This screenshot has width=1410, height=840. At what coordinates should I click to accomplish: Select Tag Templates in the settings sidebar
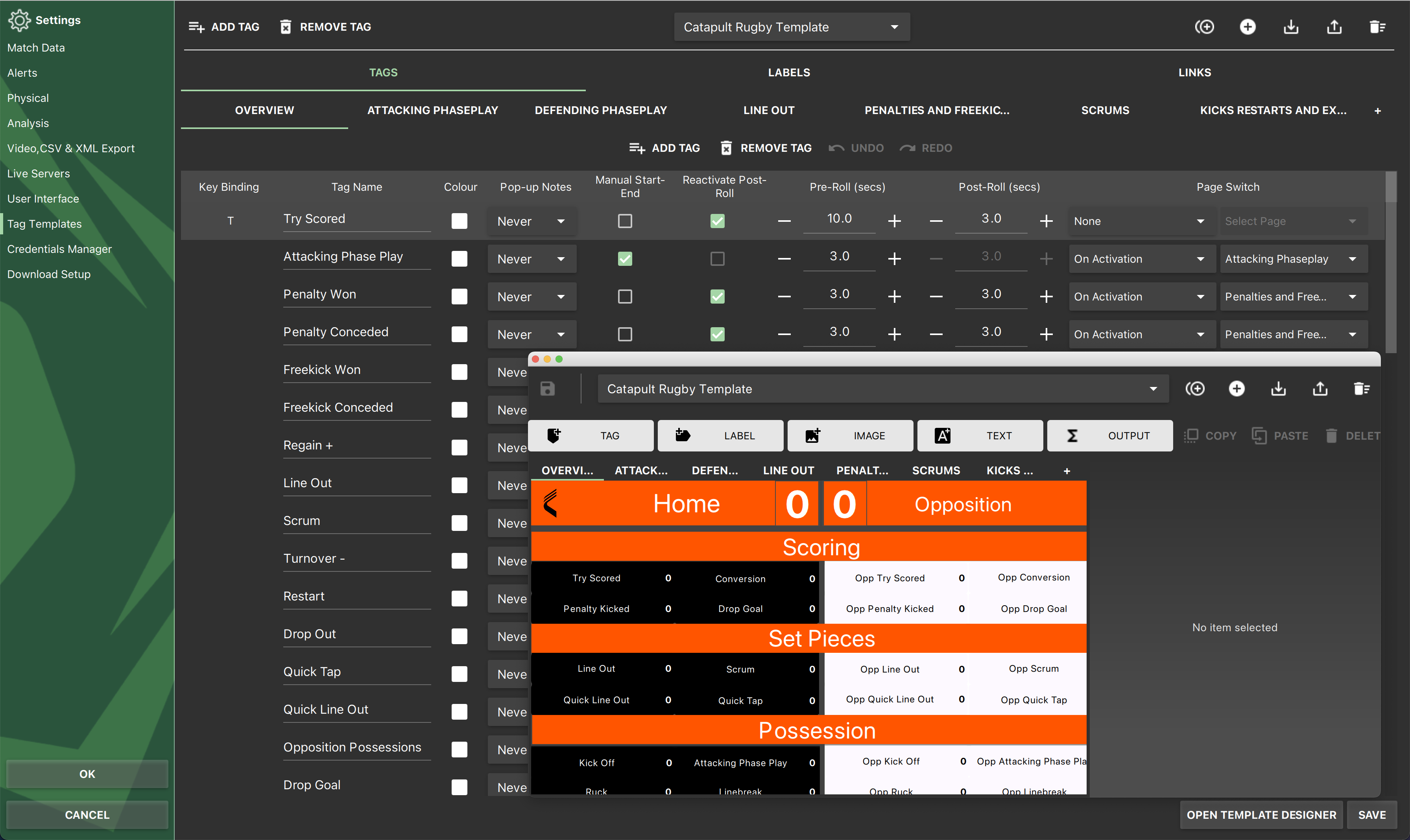(x=45, y=224)
